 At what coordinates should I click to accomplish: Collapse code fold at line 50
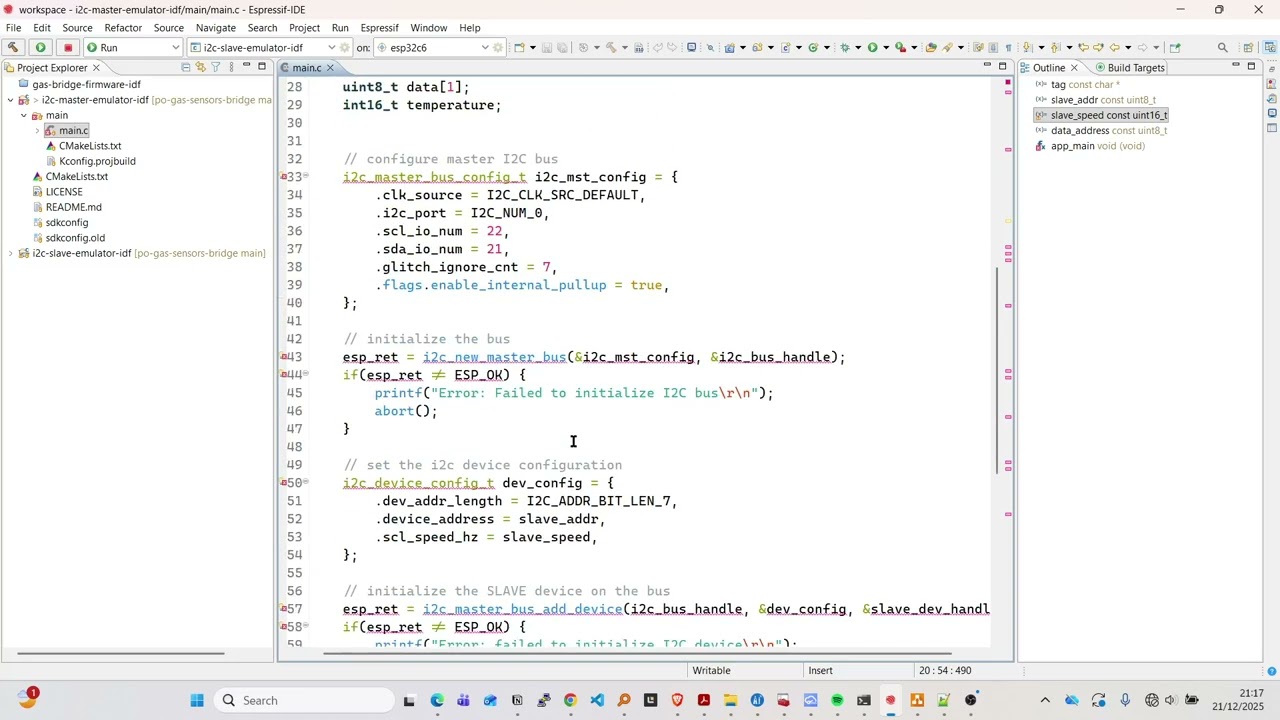click(x=306, y=483)
